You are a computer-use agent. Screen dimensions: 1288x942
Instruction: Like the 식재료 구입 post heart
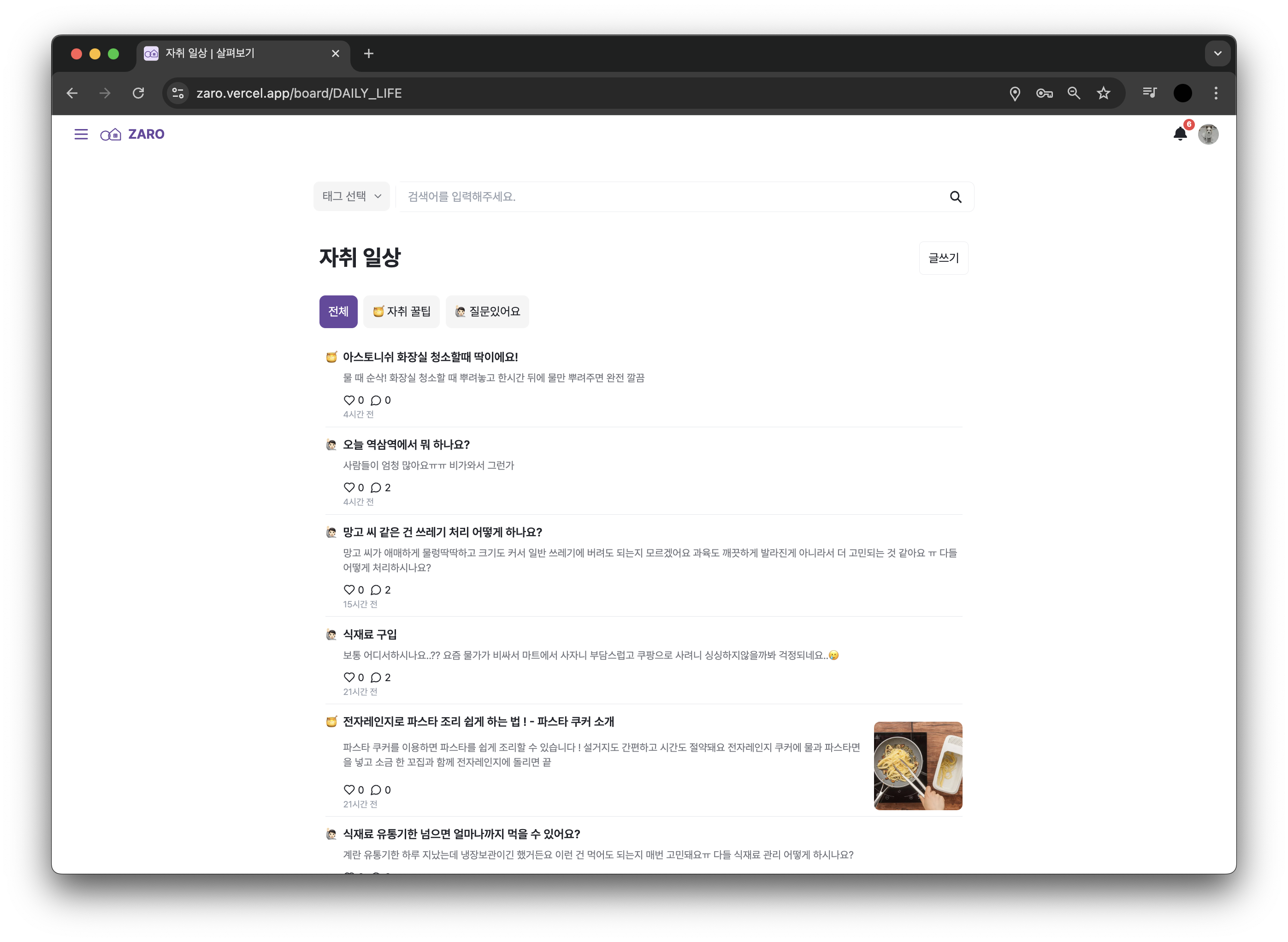click(349, 677)
